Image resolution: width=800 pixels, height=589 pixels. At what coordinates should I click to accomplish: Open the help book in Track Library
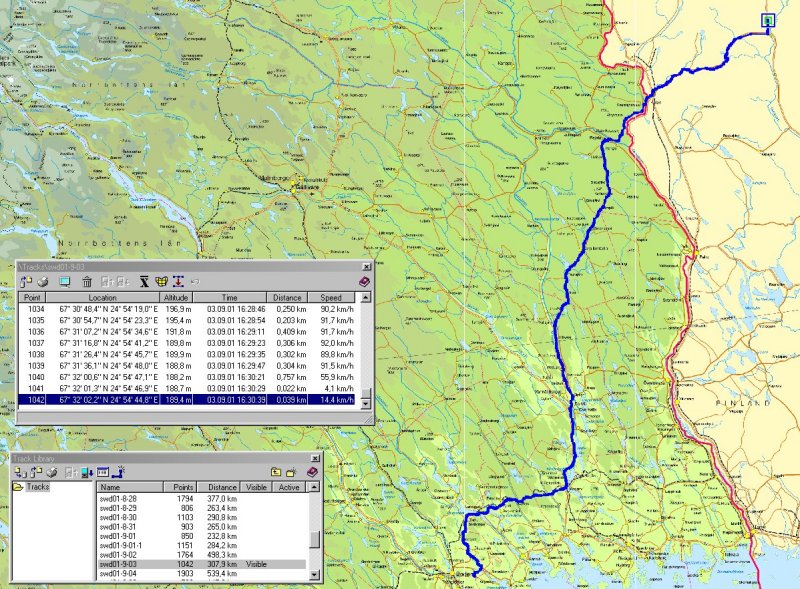313,471
